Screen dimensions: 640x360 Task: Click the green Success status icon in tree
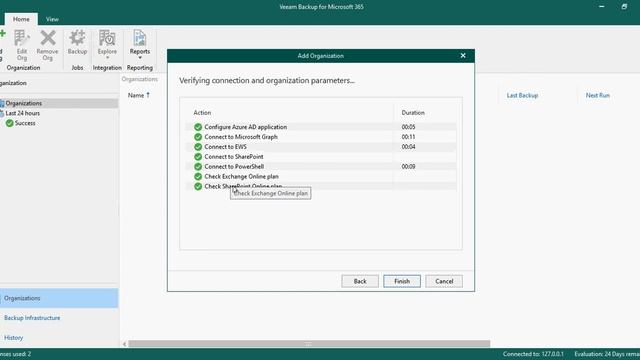click(x=9, y=123)
